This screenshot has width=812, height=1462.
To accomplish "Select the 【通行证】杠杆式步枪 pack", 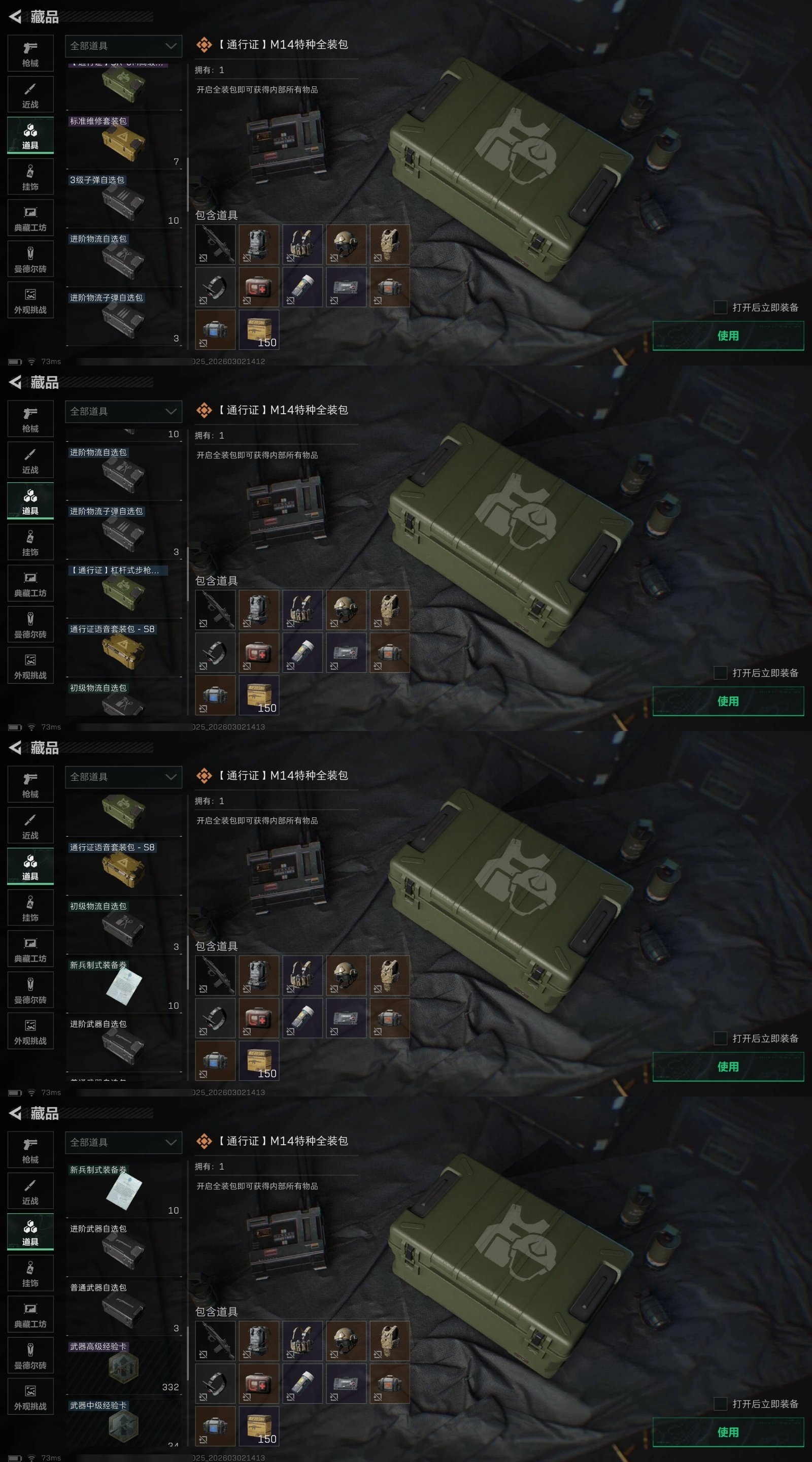I will click(x=124, y=590).
